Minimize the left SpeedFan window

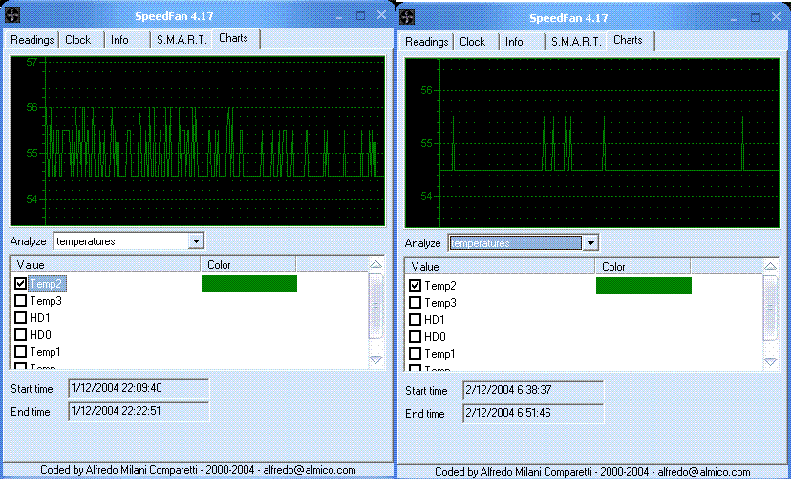pyautogui.click(x=339, y=16)
